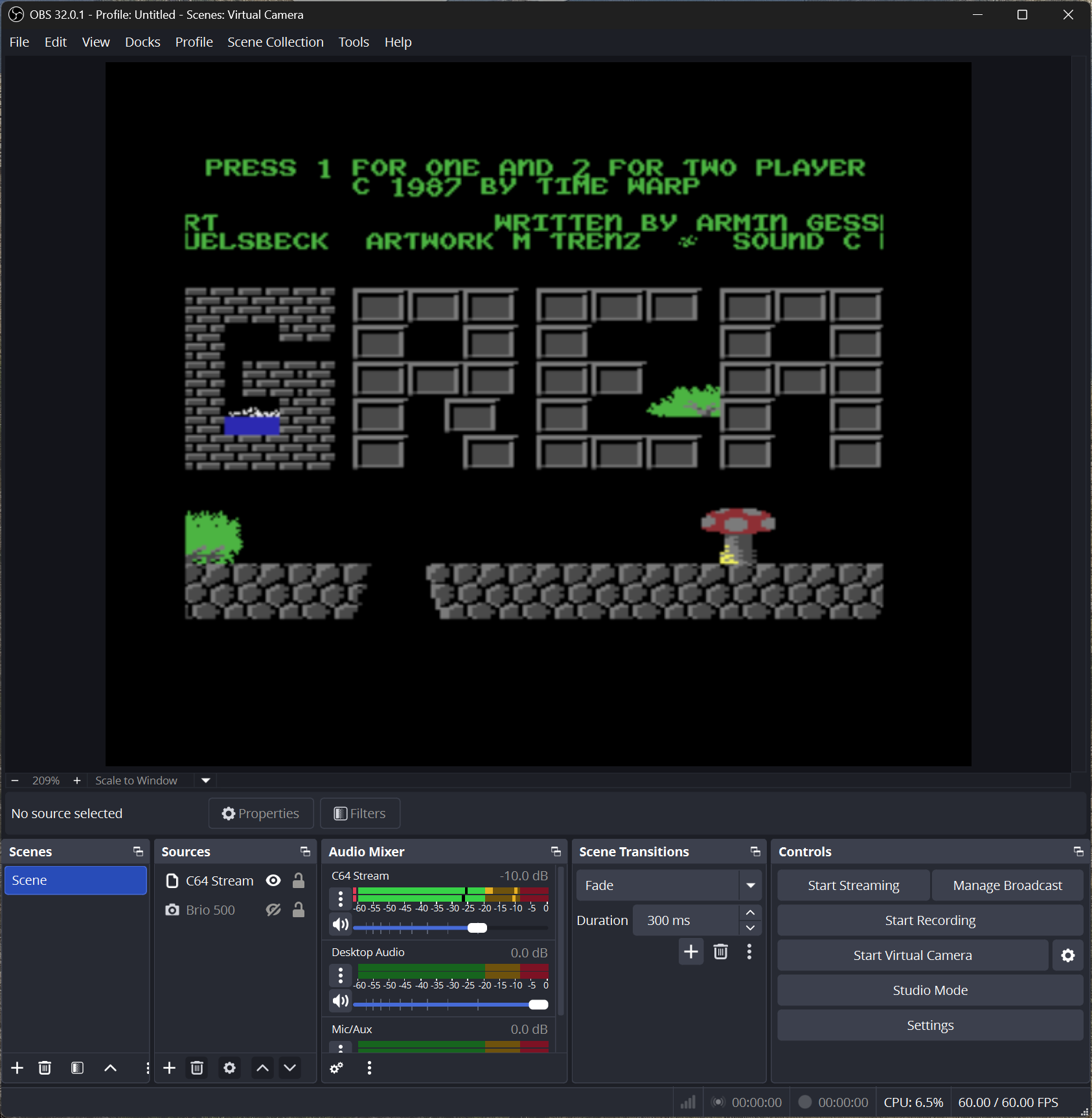Open the Tools menu
1092x1118 pixels.
coord(354,41)
